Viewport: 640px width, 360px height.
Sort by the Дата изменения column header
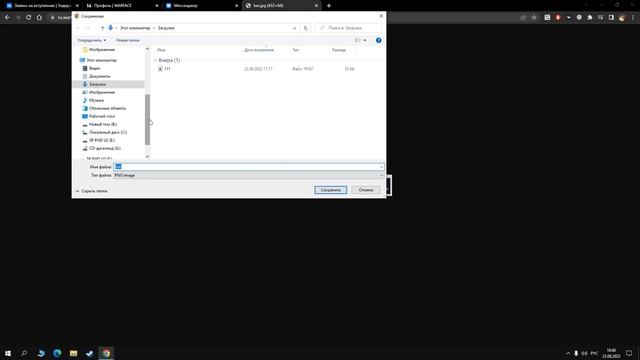tap(259, 50)
